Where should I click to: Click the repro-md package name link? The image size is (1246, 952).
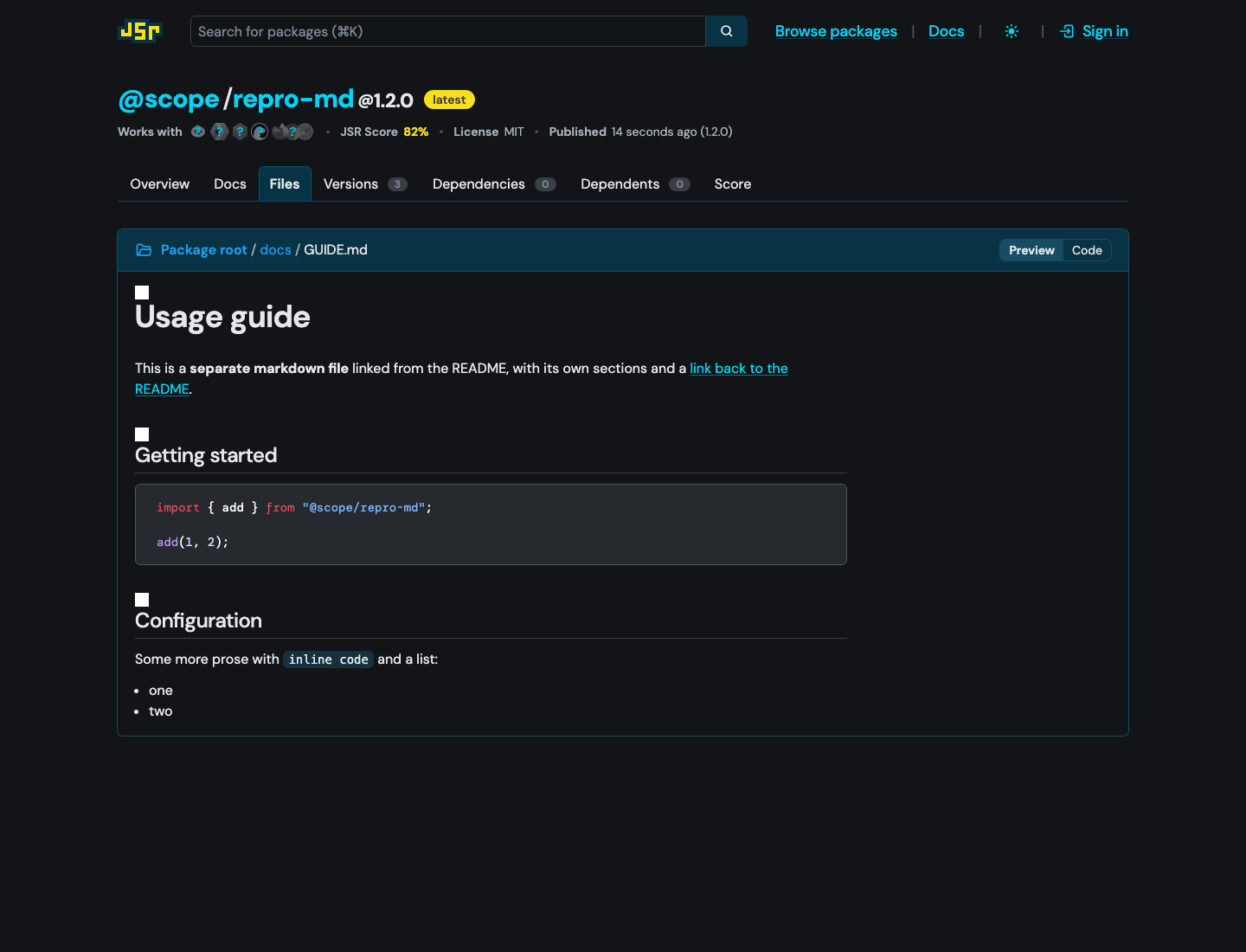coord(293,99)
